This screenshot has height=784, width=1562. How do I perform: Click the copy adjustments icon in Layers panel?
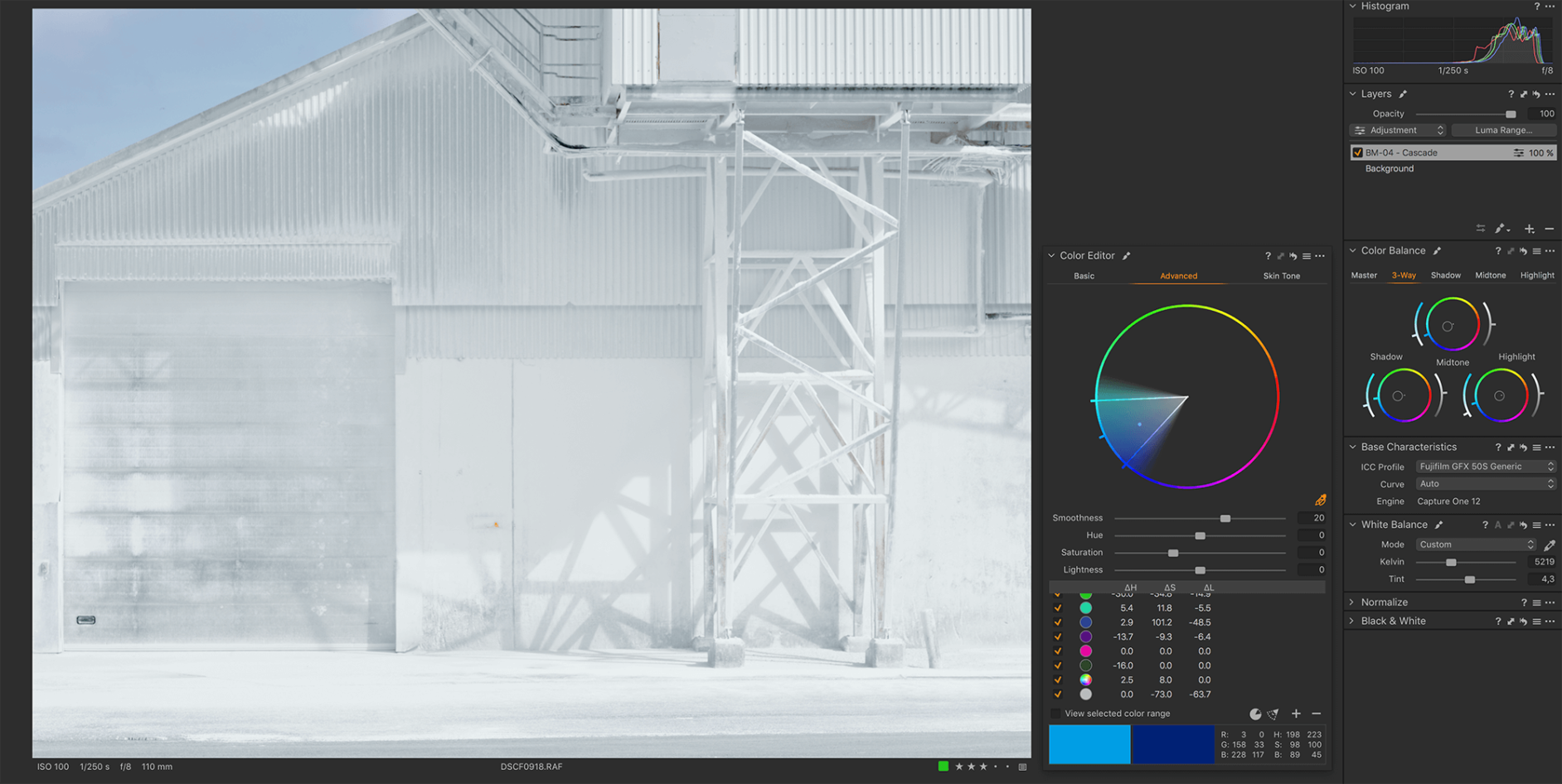pyautogui.click(x=1479, y=229)
